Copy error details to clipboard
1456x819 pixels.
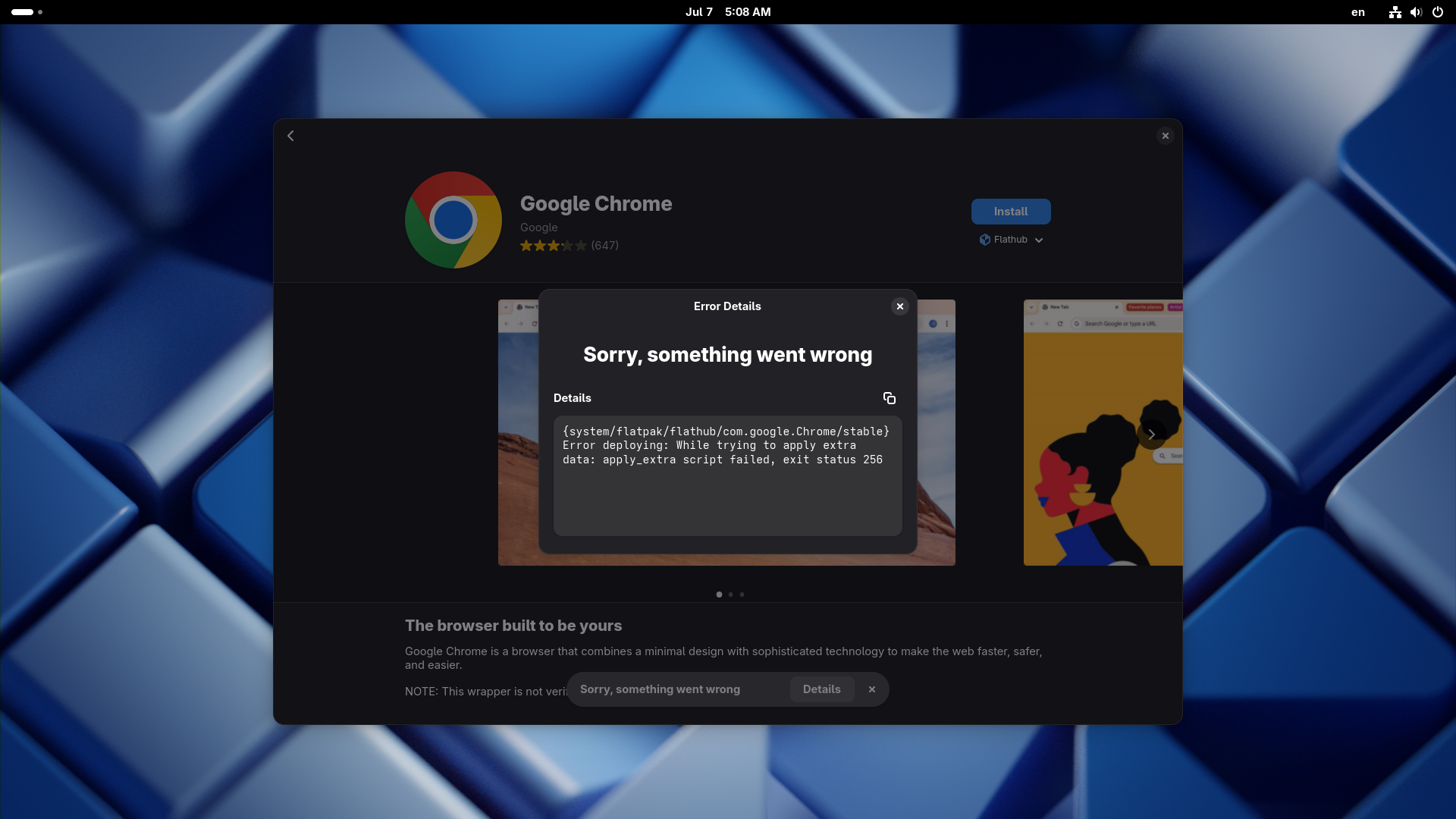(x=890, y=398)
